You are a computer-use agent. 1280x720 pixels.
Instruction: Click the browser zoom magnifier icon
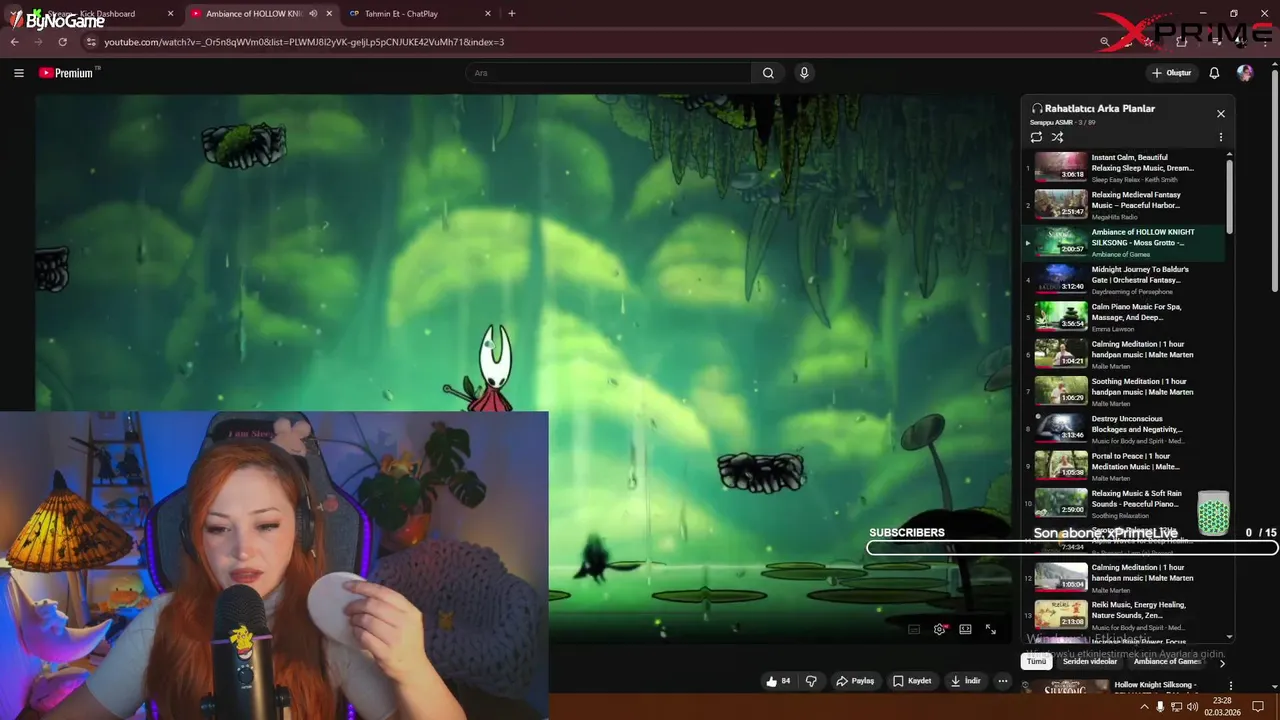[x=1104, y=42]
